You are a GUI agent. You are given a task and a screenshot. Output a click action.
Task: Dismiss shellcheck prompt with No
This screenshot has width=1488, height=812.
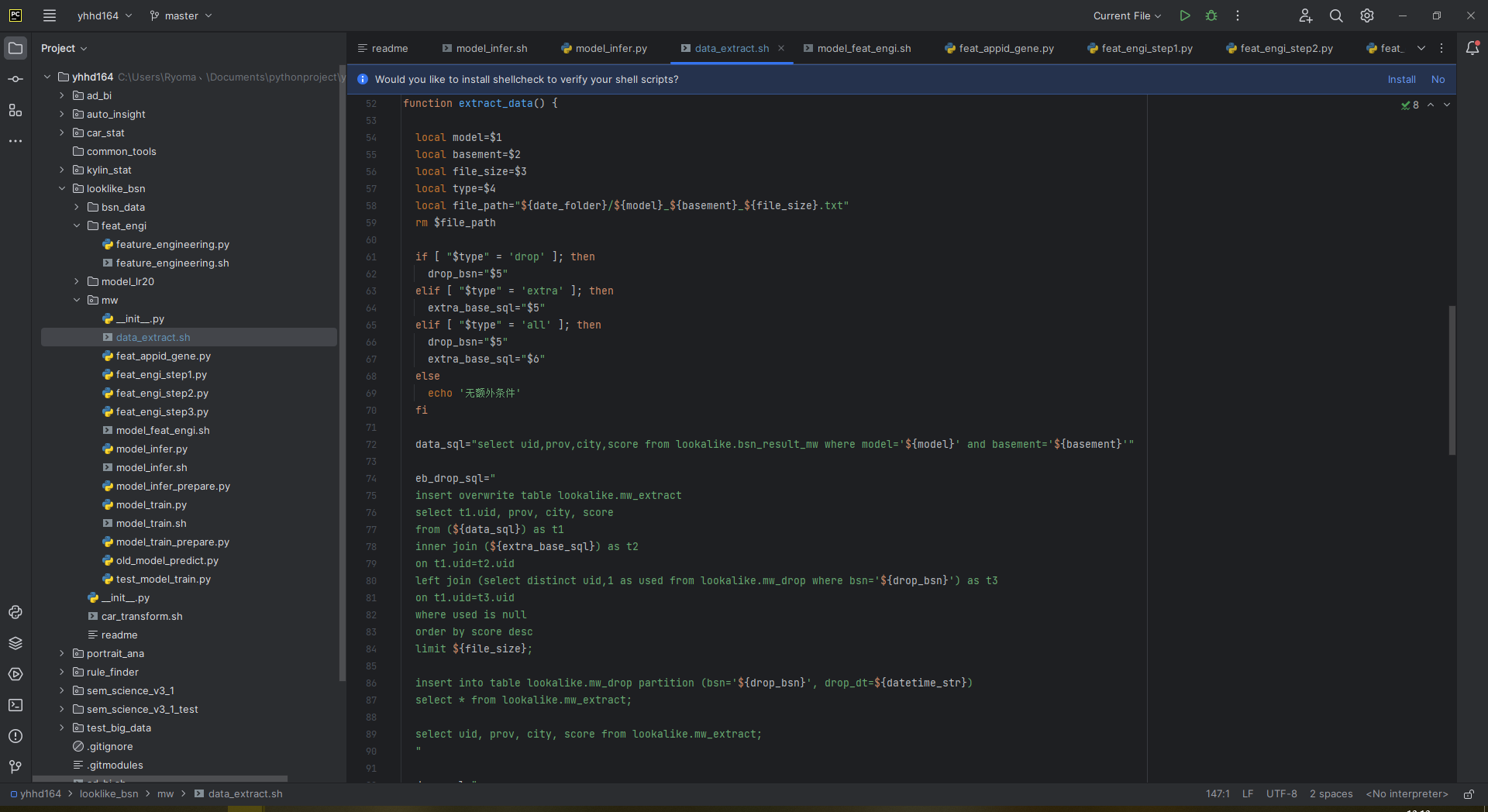click(1438, 79)
